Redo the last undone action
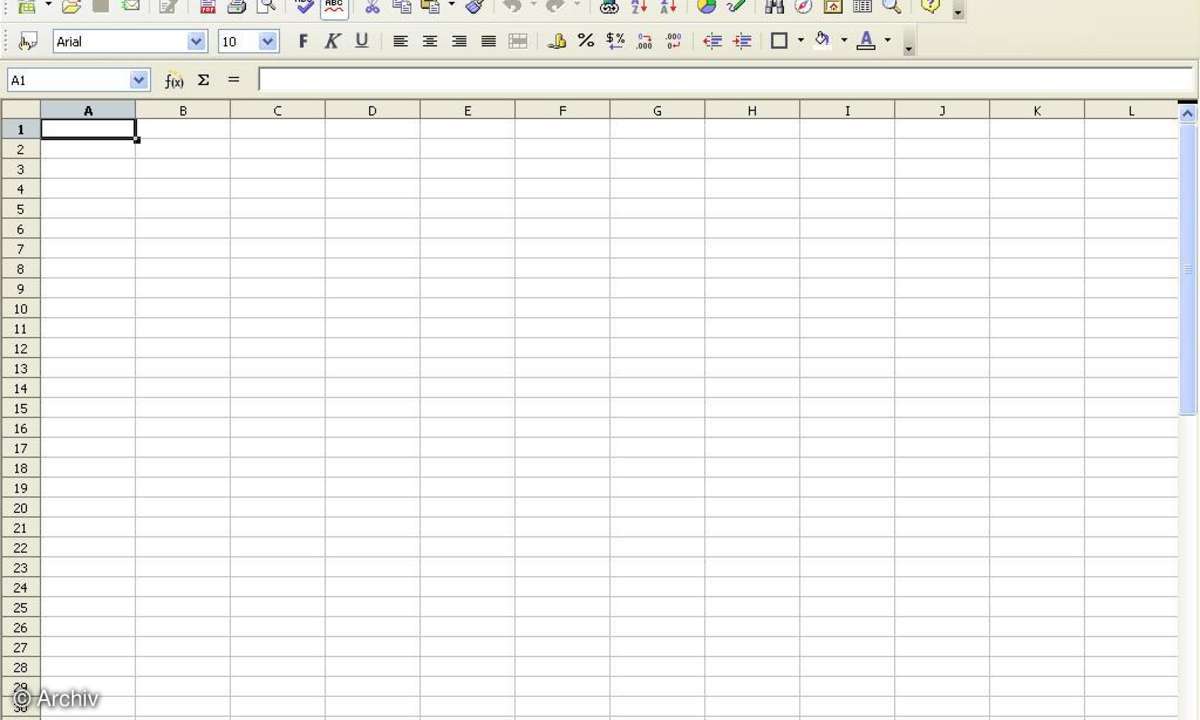The width and height of the screenshot is (1200, 720). (x=555, y=6)
